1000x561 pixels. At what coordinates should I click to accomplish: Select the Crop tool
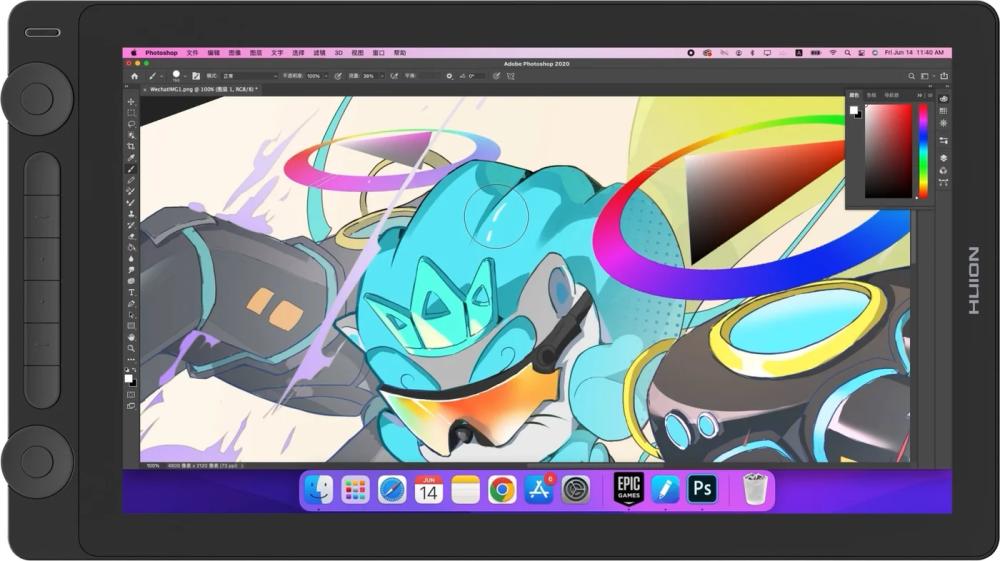pyautogui.click(x=131, y=146)
